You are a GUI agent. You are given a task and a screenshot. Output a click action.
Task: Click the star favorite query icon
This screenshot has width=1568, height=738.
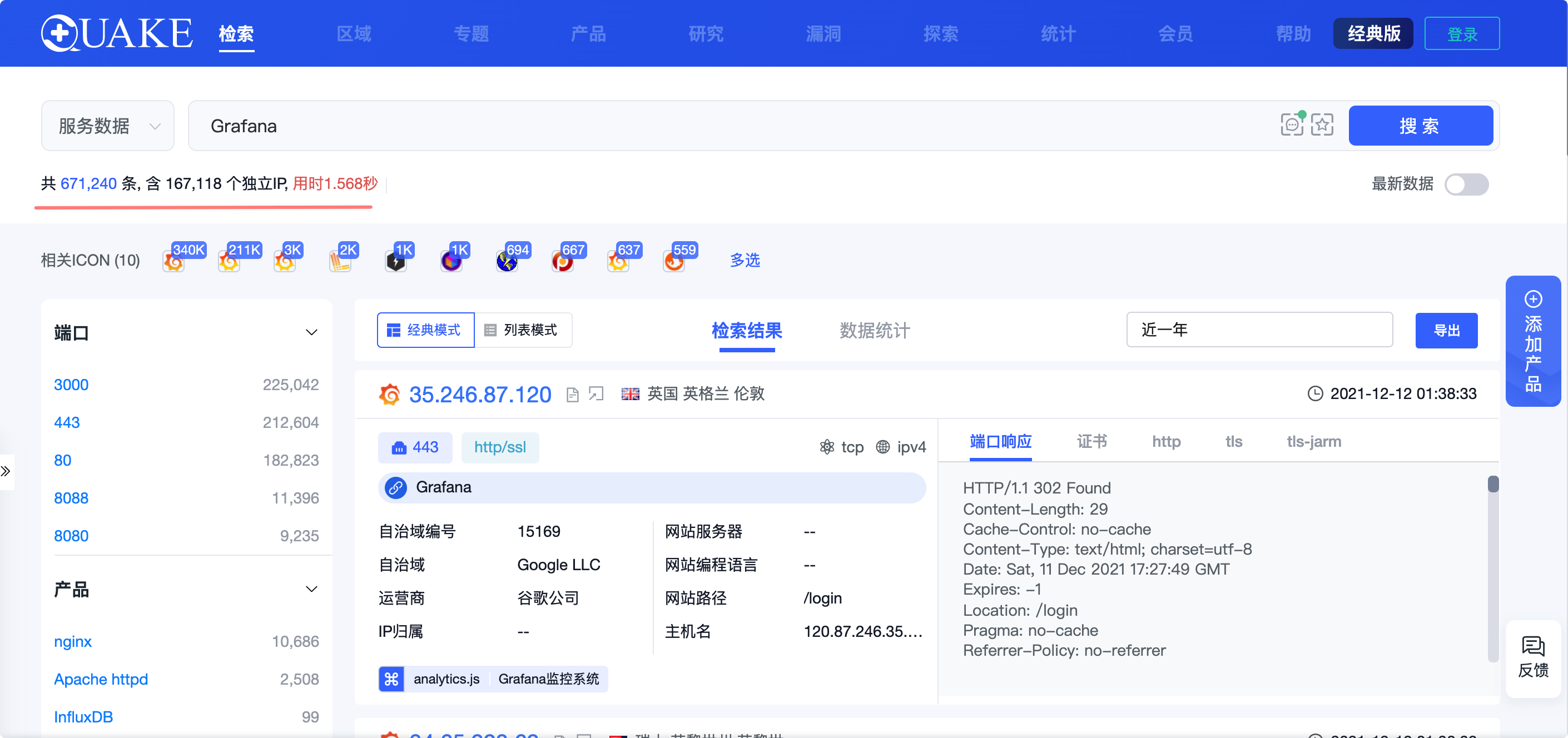click(x=1322, y=124)
